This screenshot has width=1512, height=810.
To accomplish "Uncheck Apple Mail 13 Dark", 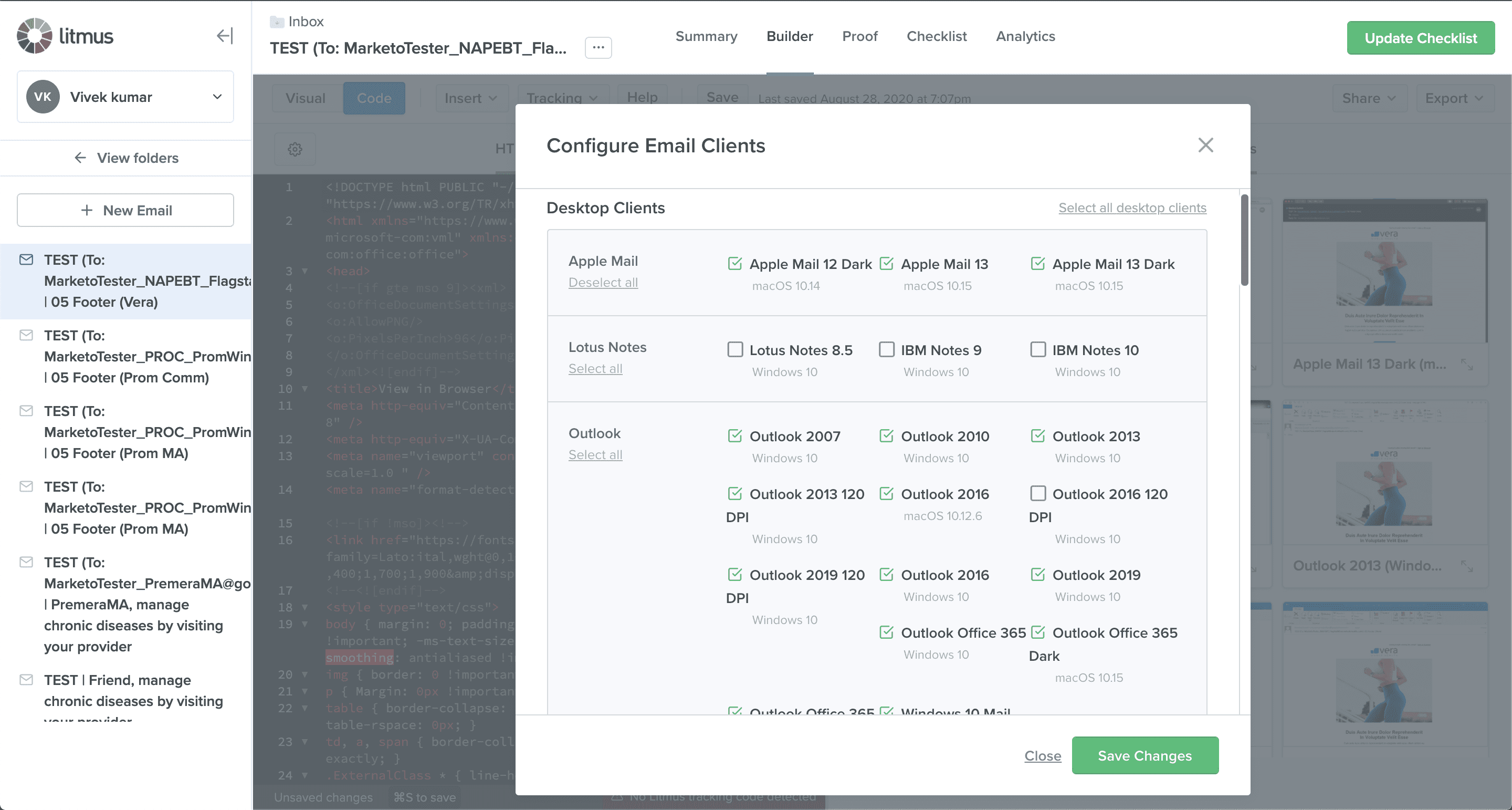I will pos(1038,263).
